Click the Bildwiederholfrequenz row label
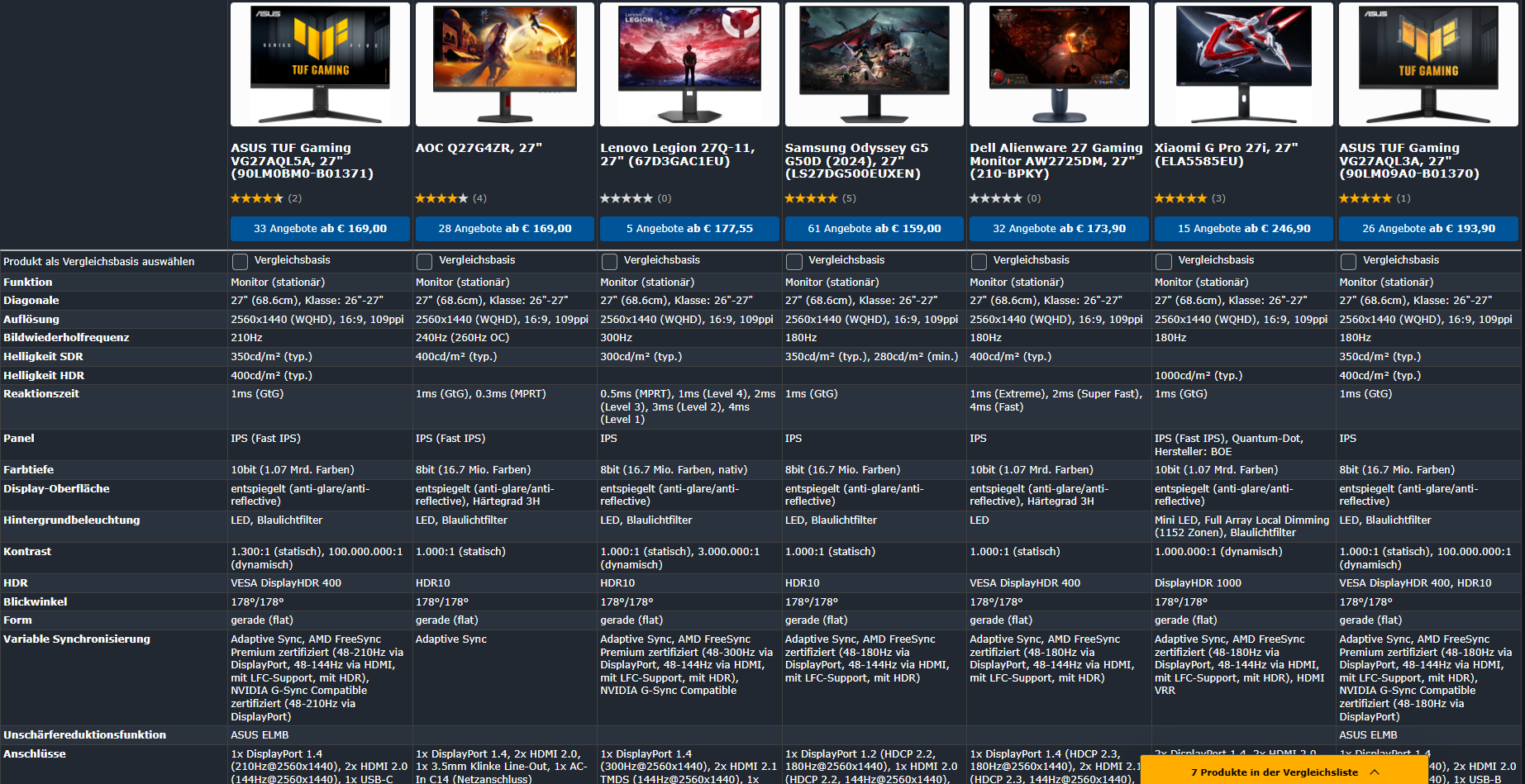This screenshot has width=1525, height=784. pyautogui.click(x=66, y=338)
